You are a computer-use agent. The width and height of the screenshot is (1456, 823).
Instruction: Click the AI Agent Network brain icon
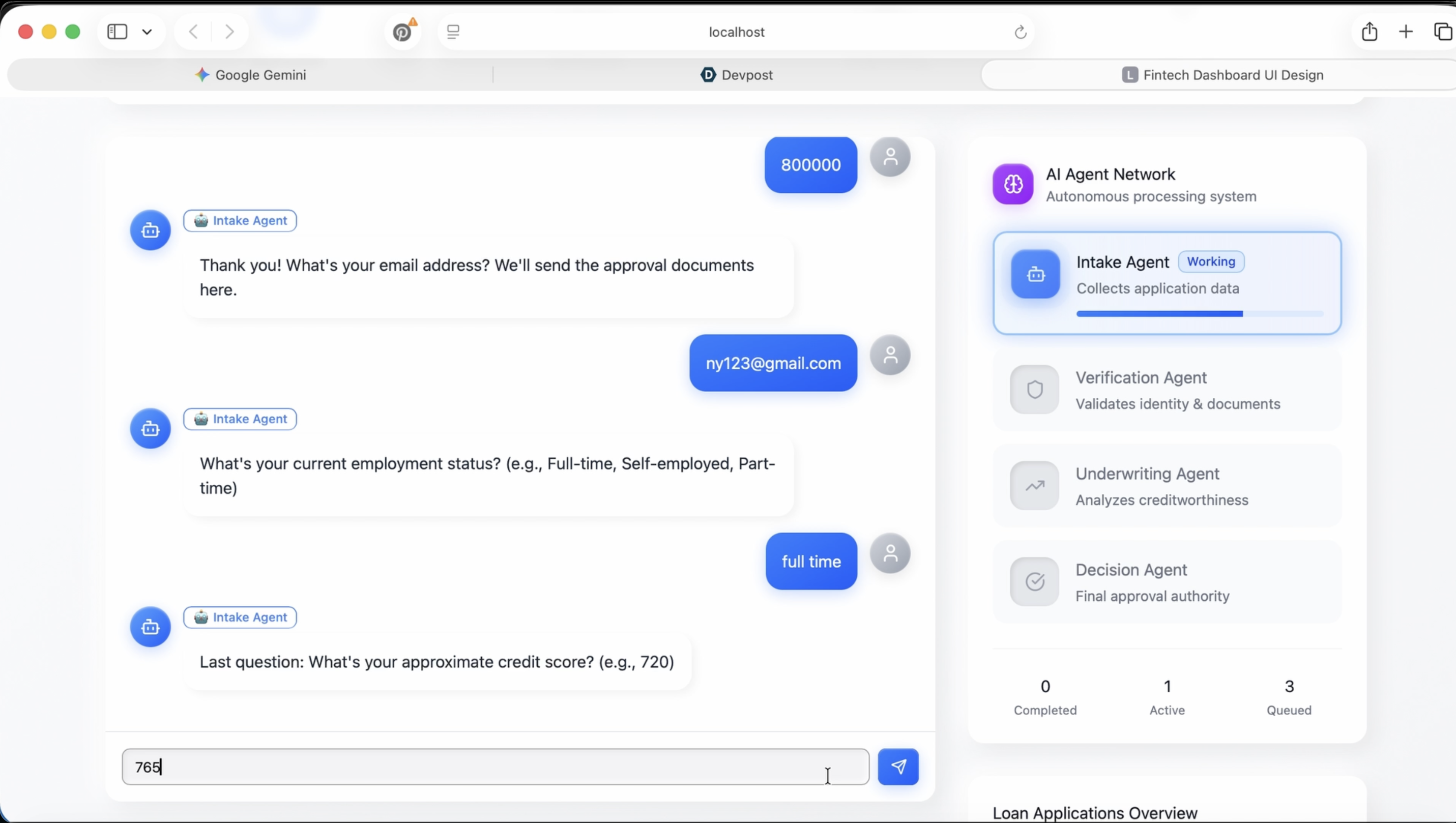1013,184
